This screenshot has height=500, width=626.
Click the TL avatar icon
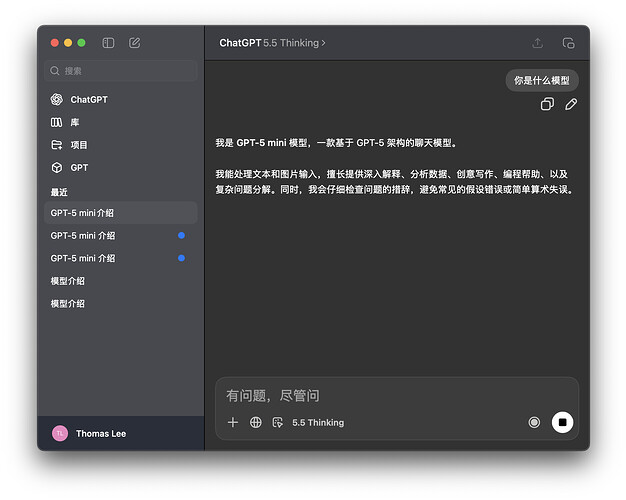pos(60,433)
